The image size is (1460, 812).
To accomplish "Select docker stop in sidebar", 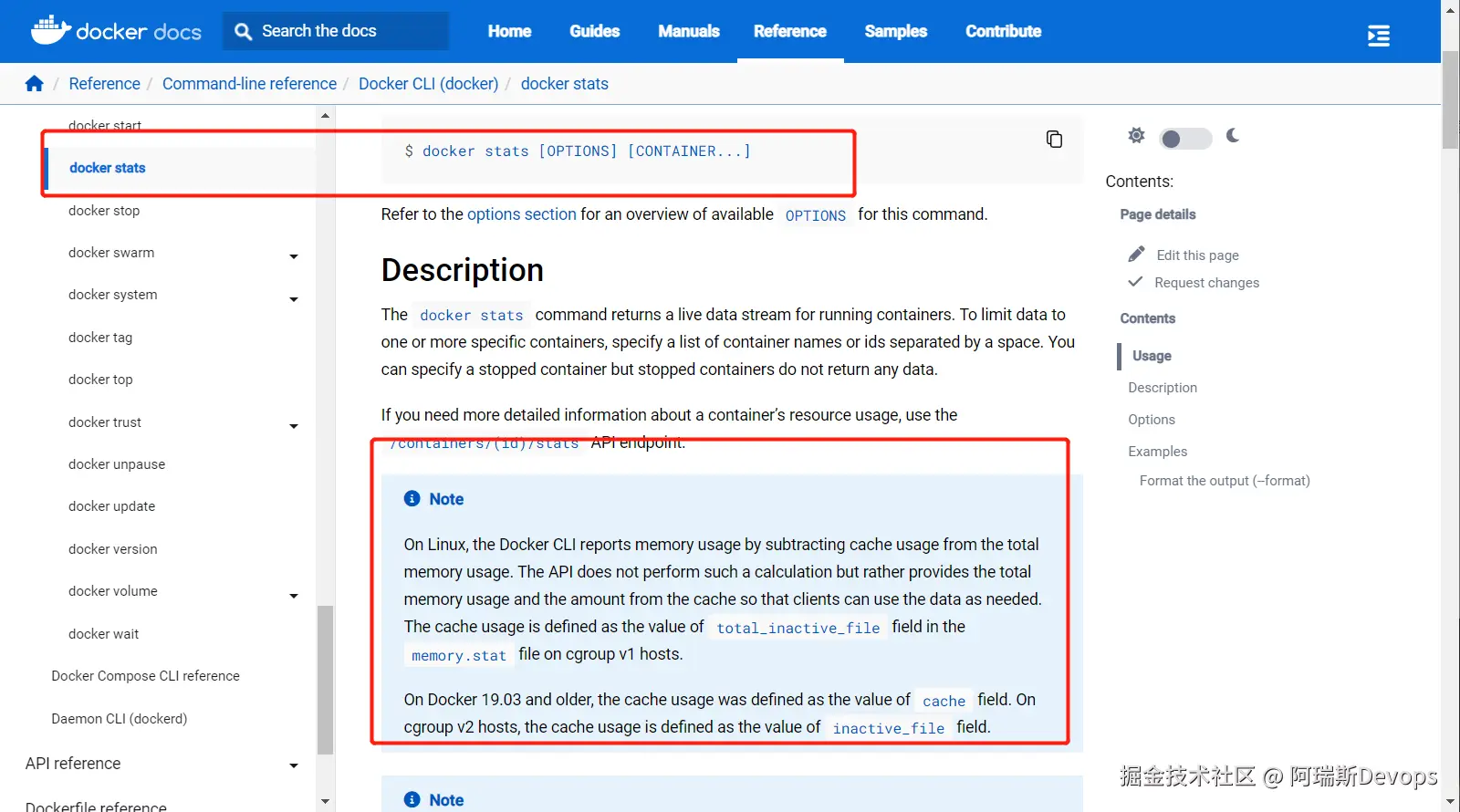I will click(104, 211).
